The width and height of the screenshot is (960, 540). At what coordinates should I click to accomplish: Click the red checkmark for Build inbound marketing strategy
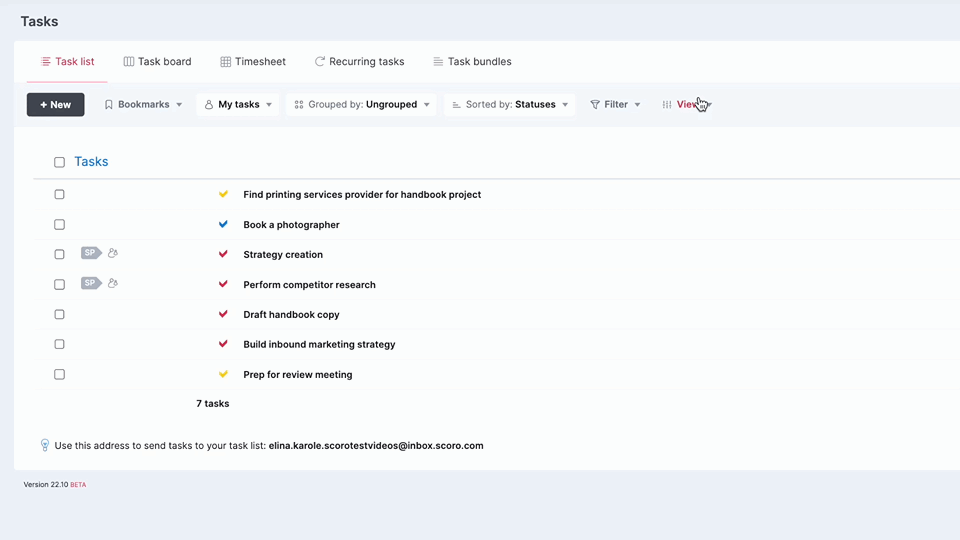tap(223, 344)
